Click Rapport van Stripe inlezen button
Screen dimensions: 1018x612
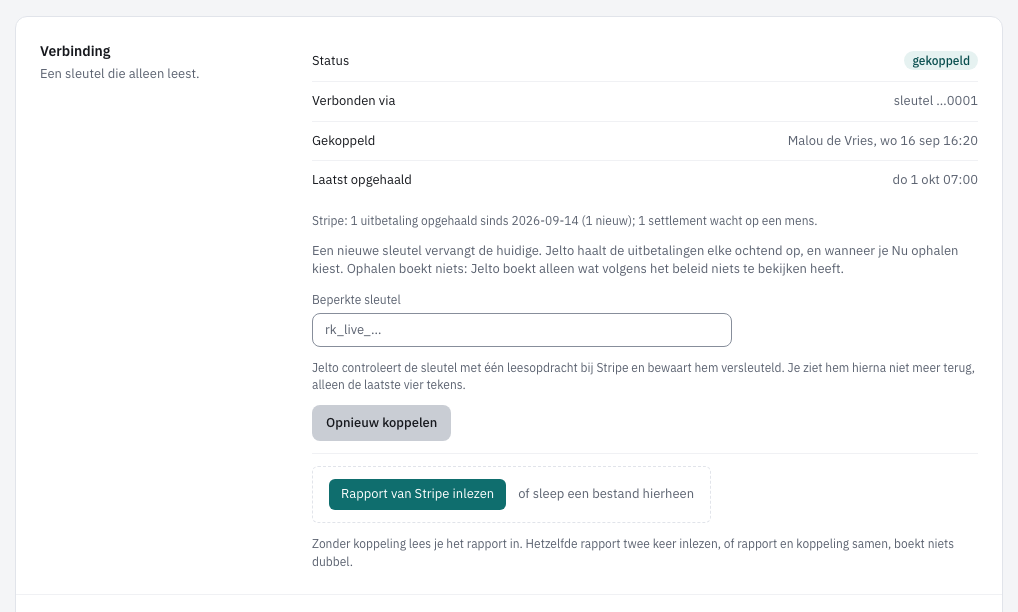(x=417, y=495)
